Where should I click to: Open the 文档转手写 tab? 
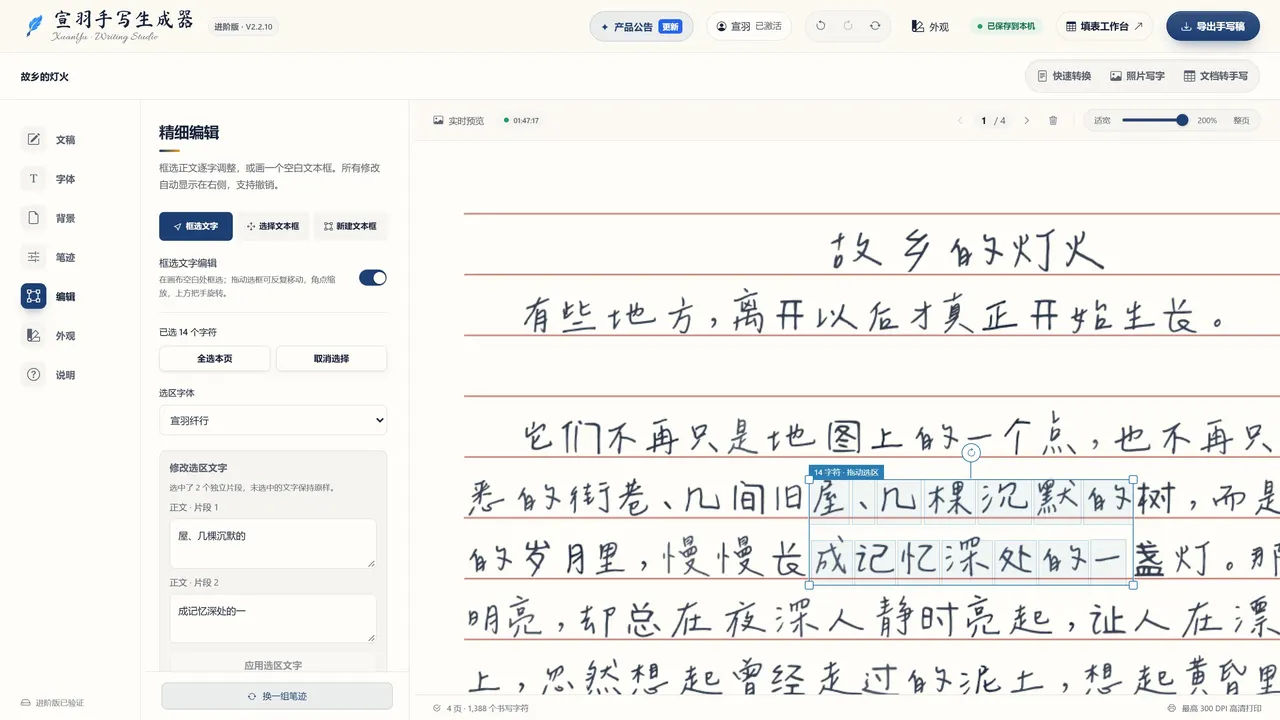[x=1216, y=76]
